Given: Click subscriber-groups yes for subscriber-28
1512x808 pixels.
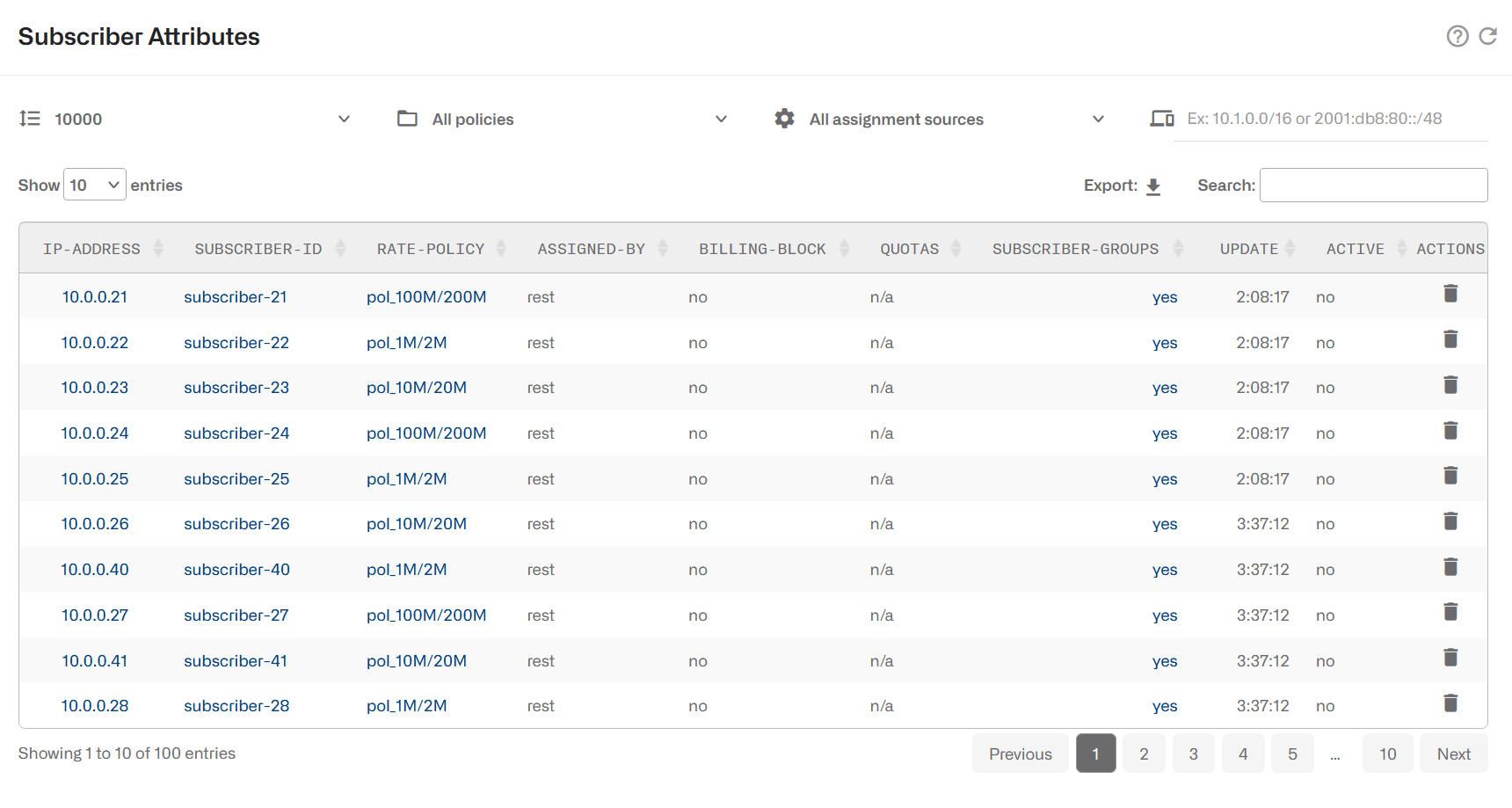Looking at the screenshot, I should pyautogui.click(x=1165, y=707).
